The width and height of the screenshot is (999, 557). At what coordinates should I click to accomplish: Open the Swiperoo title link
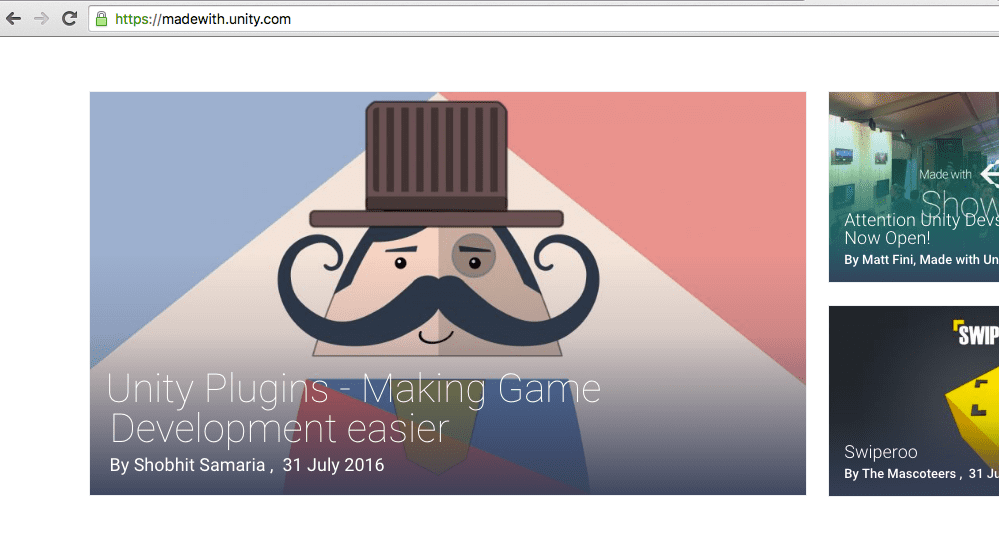tap(881, 452)
